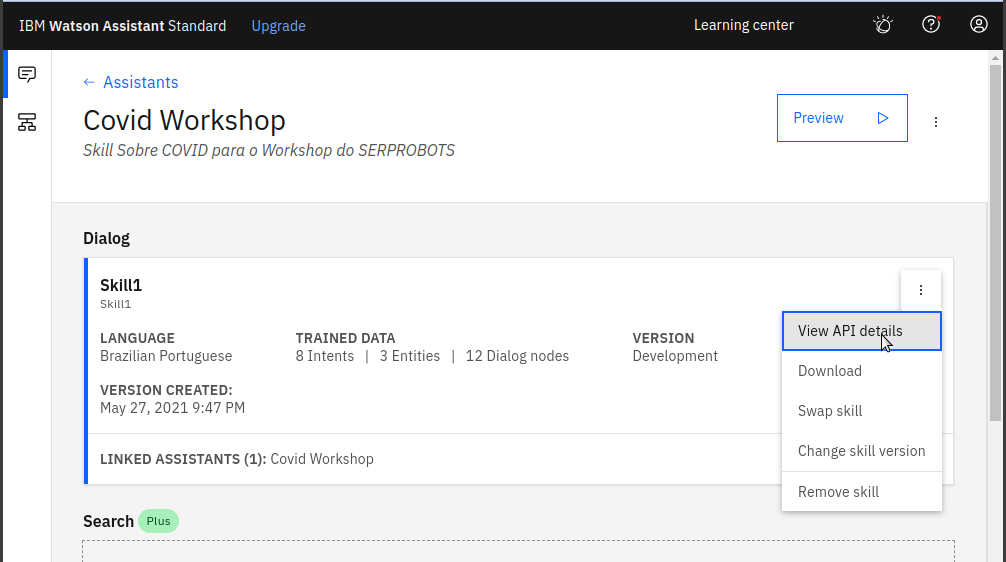Click the scrollbar up arrow
Viewport: 1006px width, 562px height.
(x=995, y=58)
